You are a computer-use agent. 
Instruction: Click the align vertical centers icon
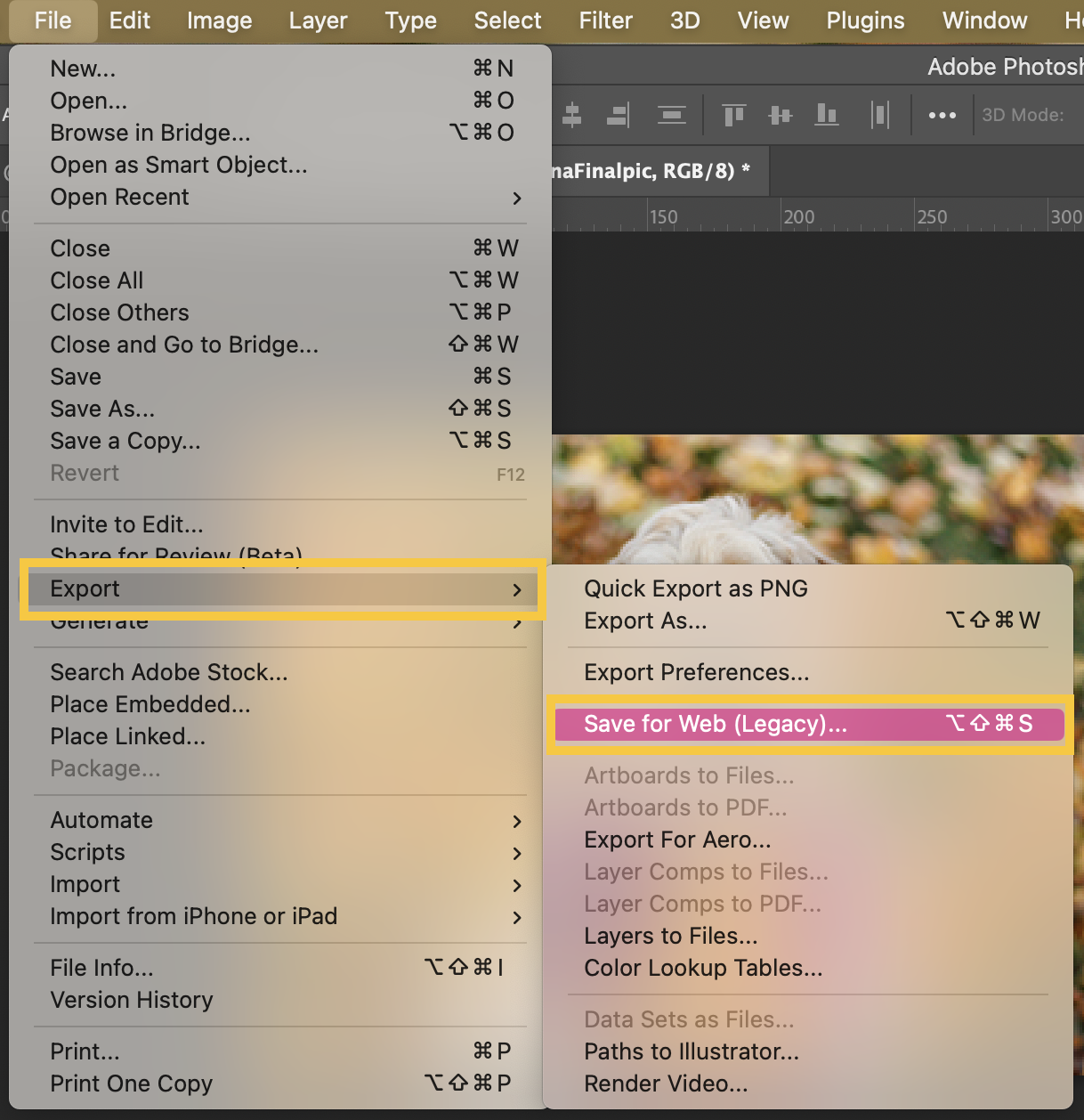tap(781, 115)
